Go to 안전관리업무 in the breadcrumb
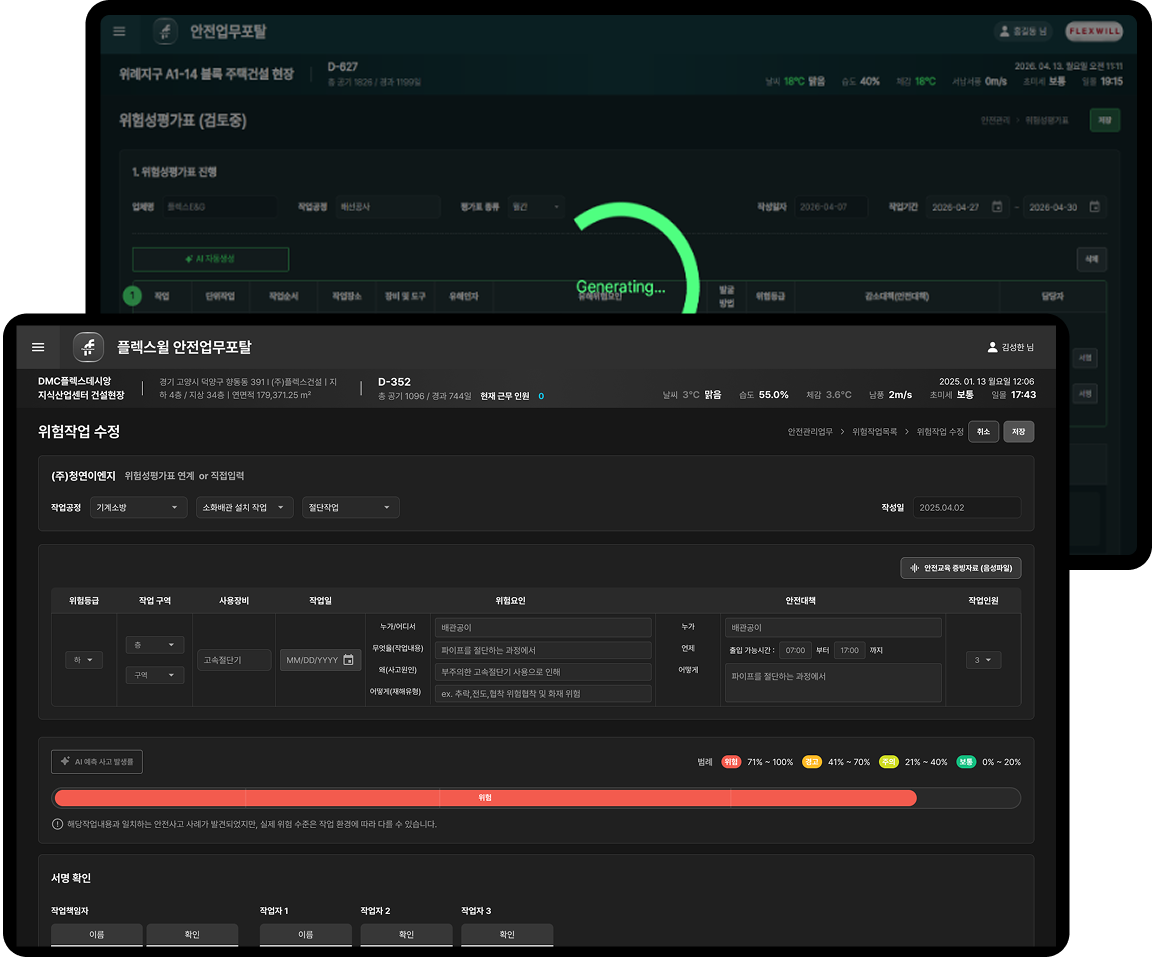The image size is (1152, 957). coord(810,432)
